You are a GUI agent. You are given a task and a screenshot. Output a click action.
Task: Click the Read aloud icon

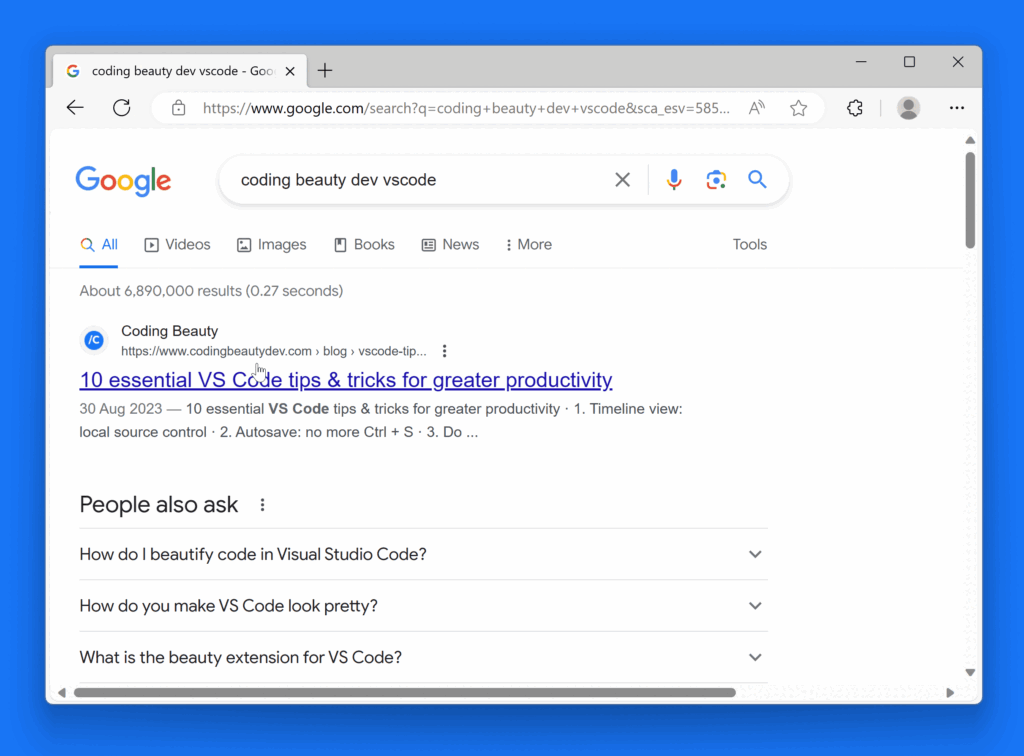tap(757, 108)
